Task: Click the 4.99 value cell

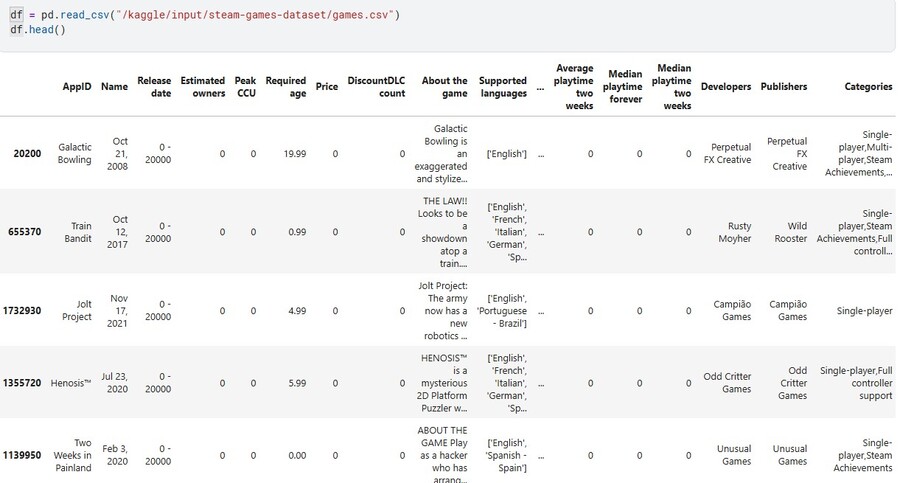Action: pyautogui.click(x=297, y=311)
